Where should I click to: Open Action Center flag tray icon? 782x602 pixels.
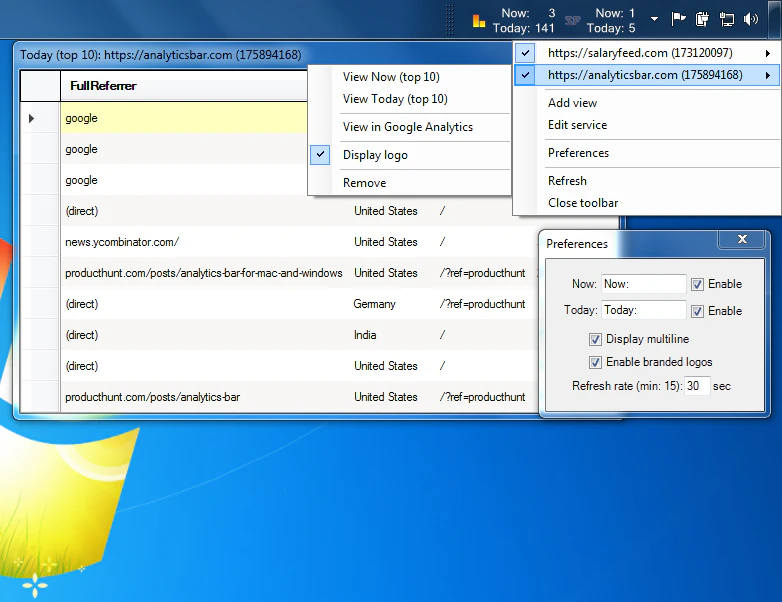pyautogui.click(x=678, y=19)
